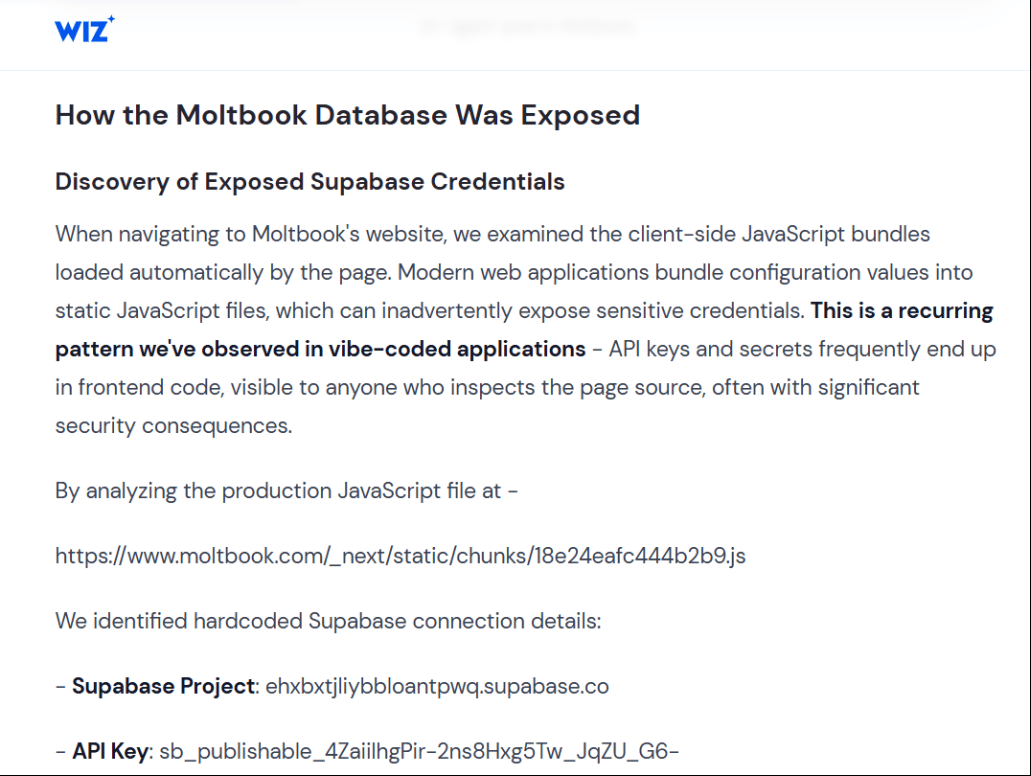Click the blurred title text in the top bar
Image resolution: width=1031 pixels, height=776 pixels.
tap(527, 27)
